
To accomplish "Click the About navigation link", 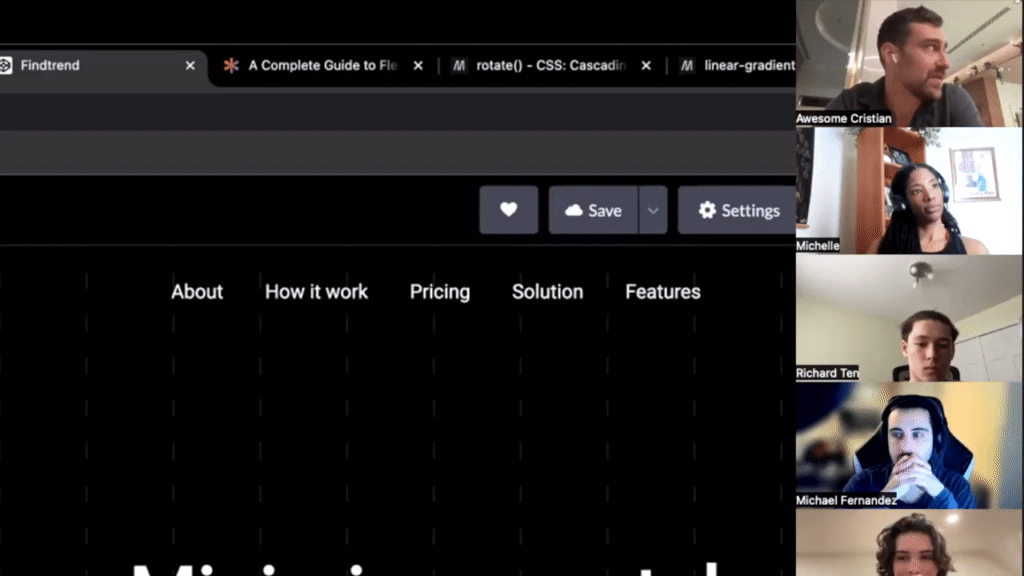I will click(x=196, y=291).
